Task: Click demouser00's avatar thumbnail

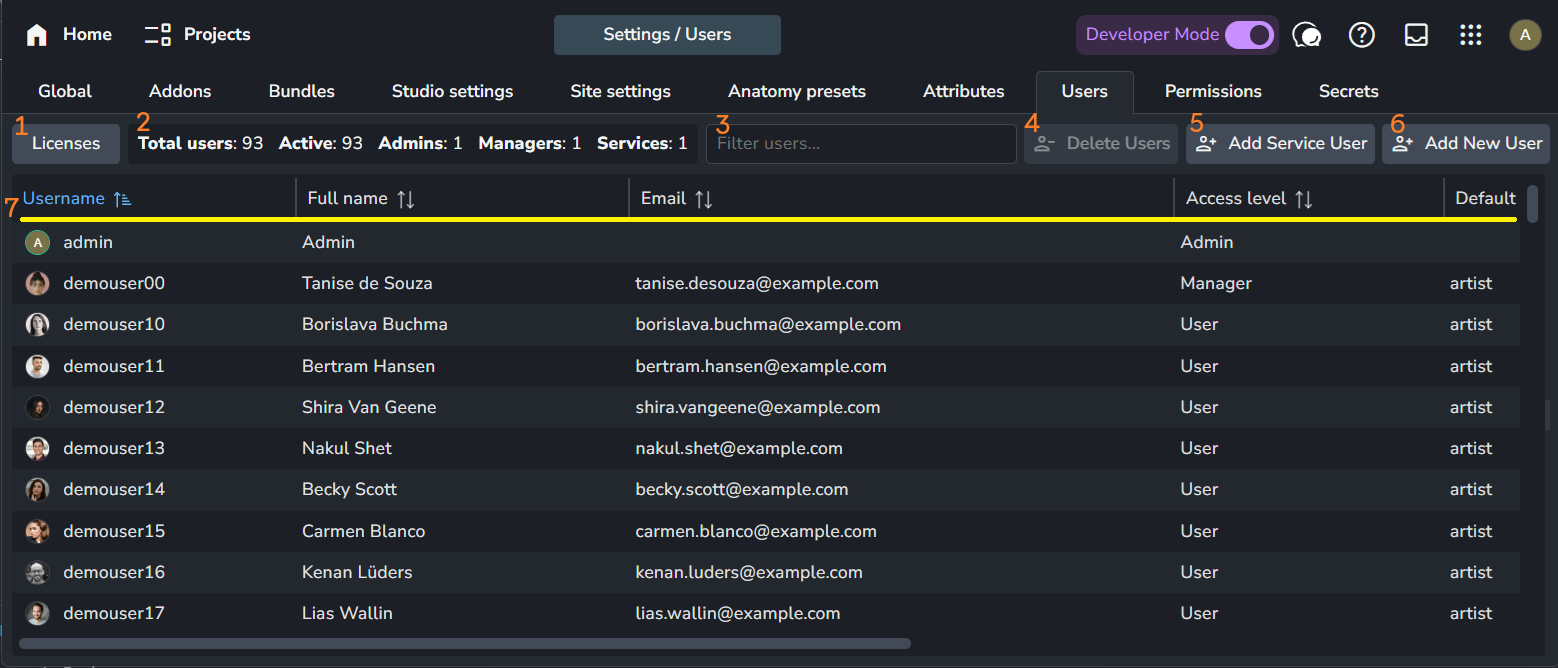Action: pyautogui.click(x=37, y=284)
